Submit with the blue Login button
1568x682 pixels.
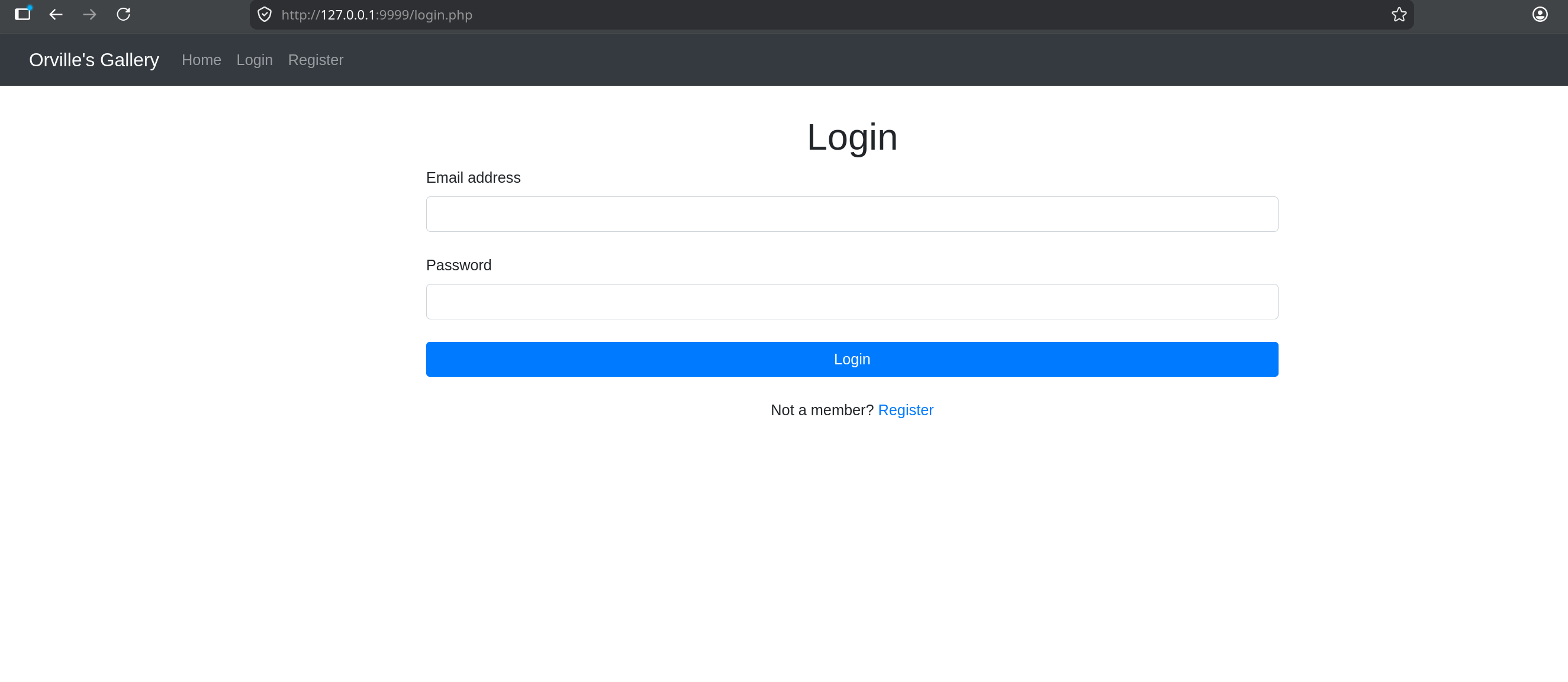[852, 360]
